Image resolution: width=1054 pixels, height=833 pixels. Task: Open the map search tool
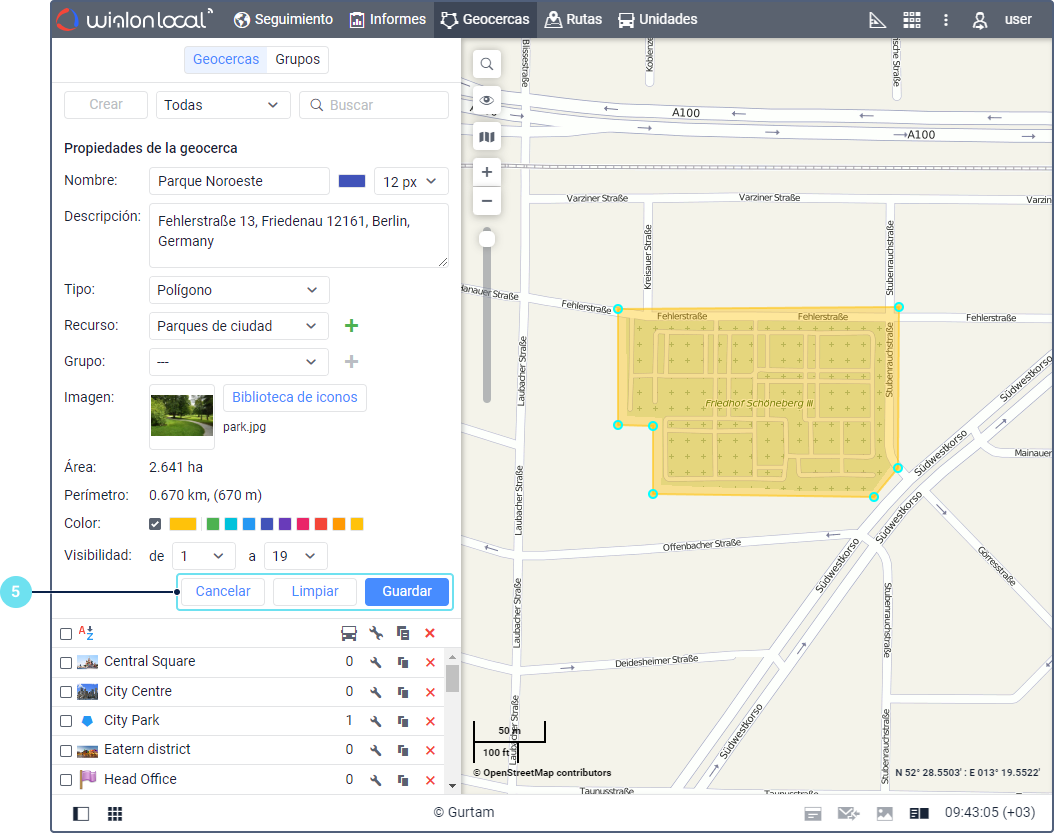click(x=487, y=64)
